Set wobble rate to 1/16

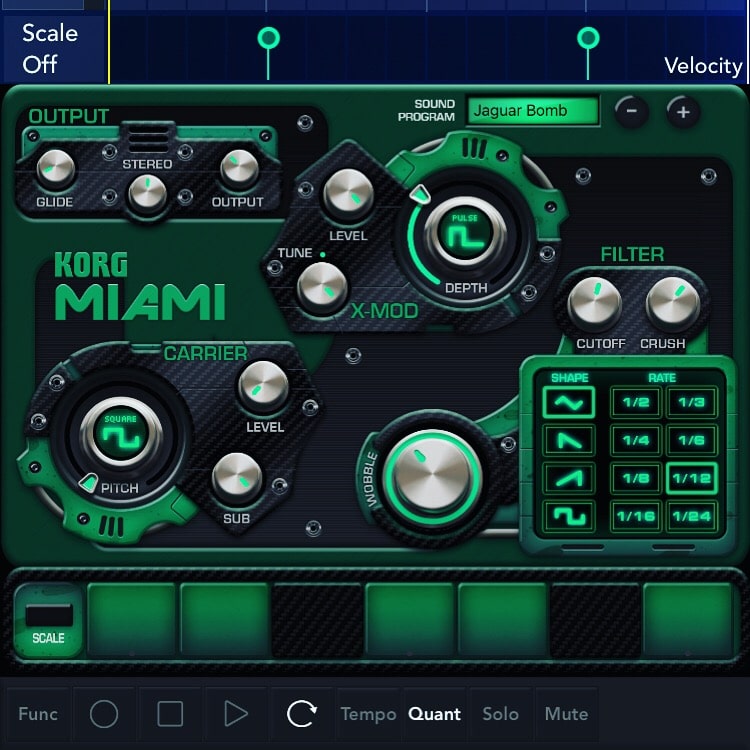(636, 516)
